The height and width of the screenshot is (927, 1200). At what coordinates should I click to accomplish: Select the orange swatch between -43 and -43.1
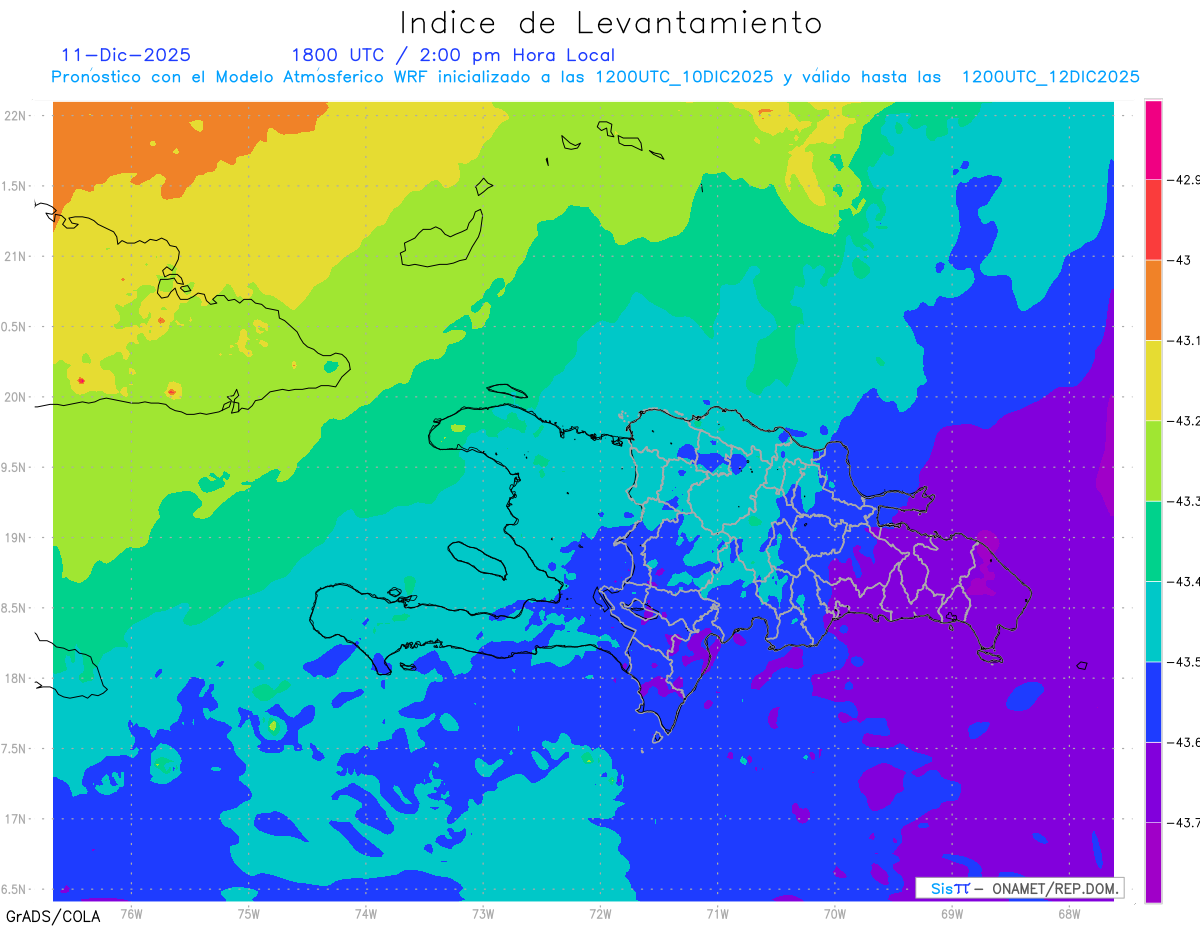tap(1153, 300)
